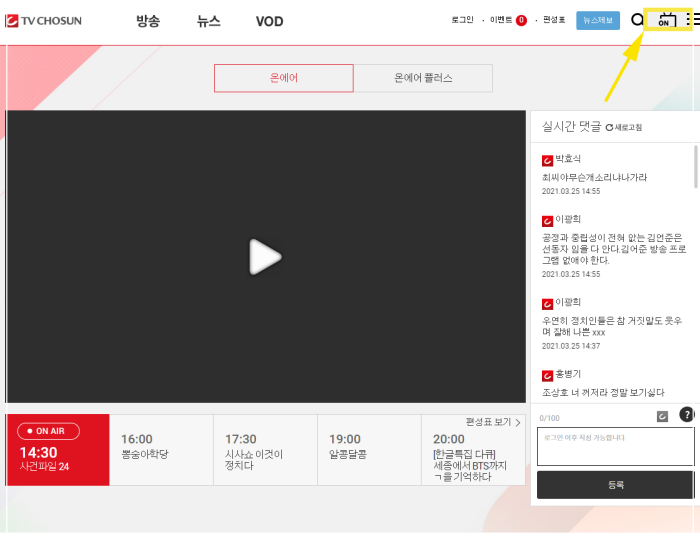Open the 편성표 link
This screenshot has height=545, width=700.
(554, 20)
